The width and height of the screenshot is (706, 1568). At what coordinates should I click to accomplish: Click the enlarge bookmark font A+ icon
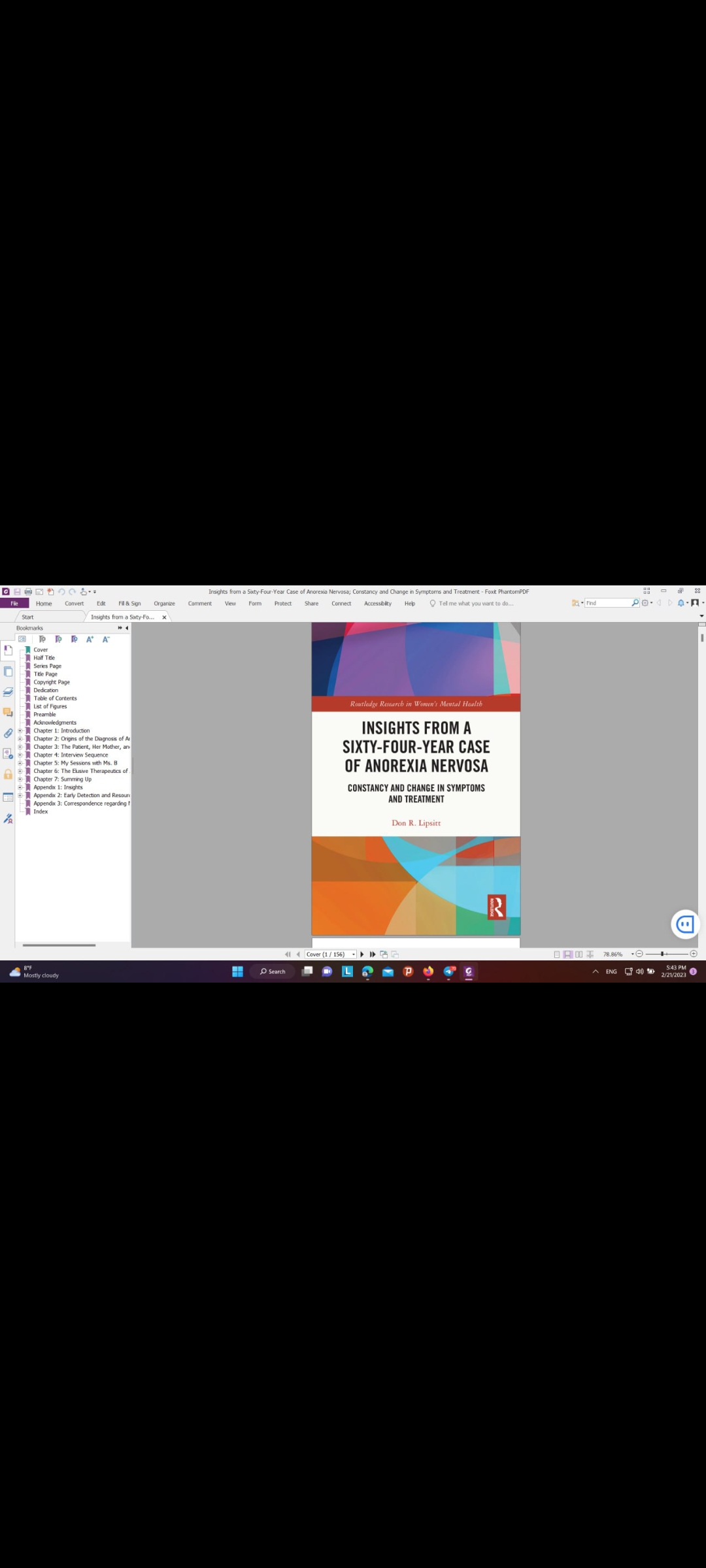coord(90,639)
